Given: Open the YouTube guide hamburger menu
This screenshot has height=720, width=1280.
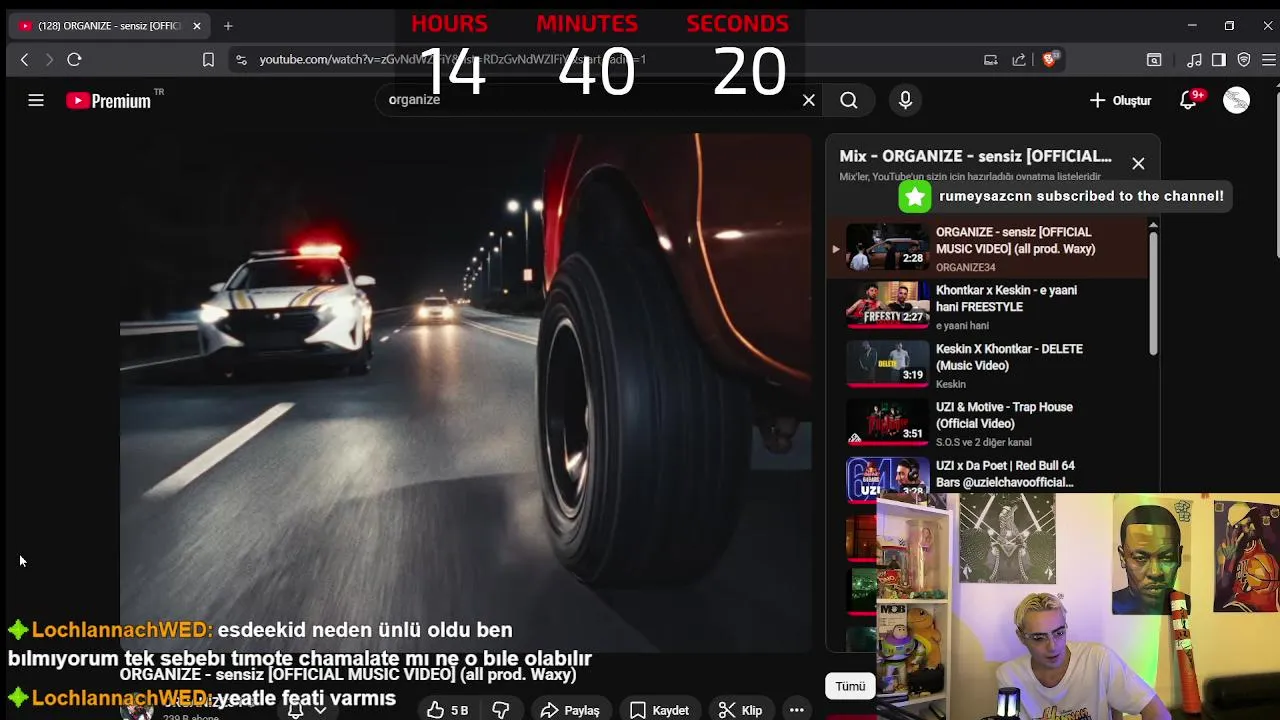Looking at the screenshot, I should (x=36, y=100).
